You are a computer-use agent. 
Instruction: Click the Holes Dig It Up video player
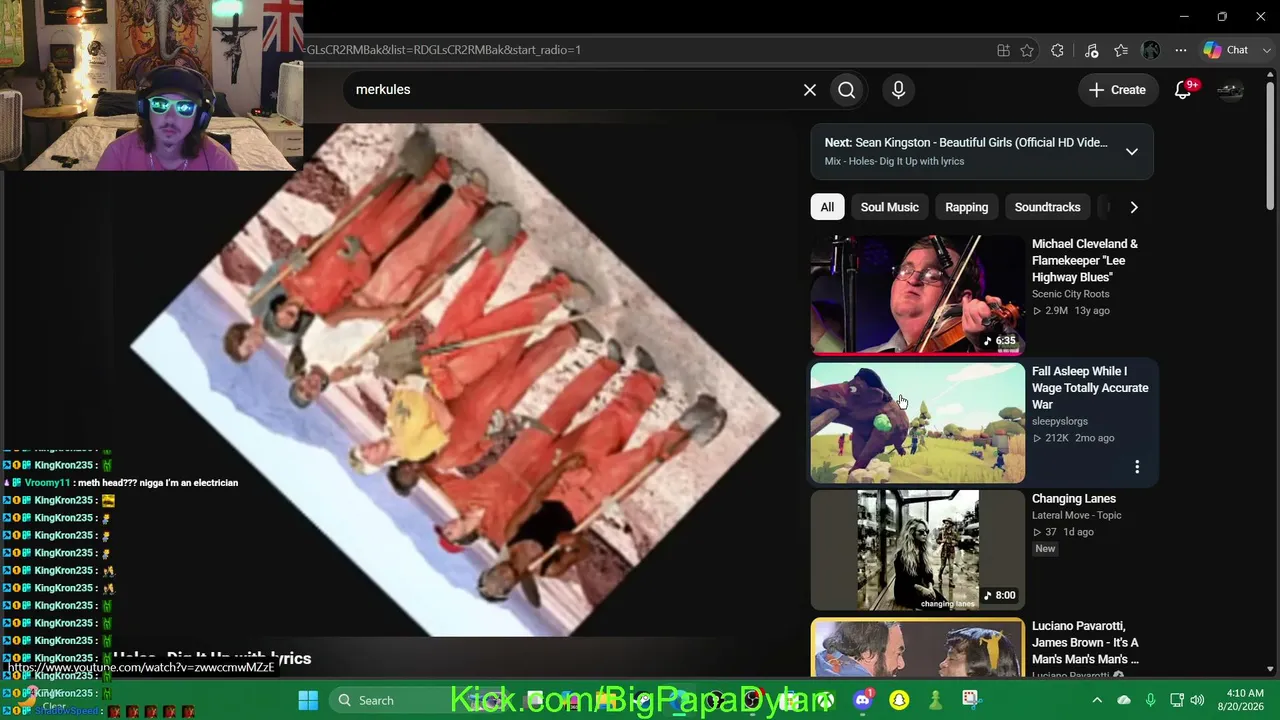(x=455, y=380)
